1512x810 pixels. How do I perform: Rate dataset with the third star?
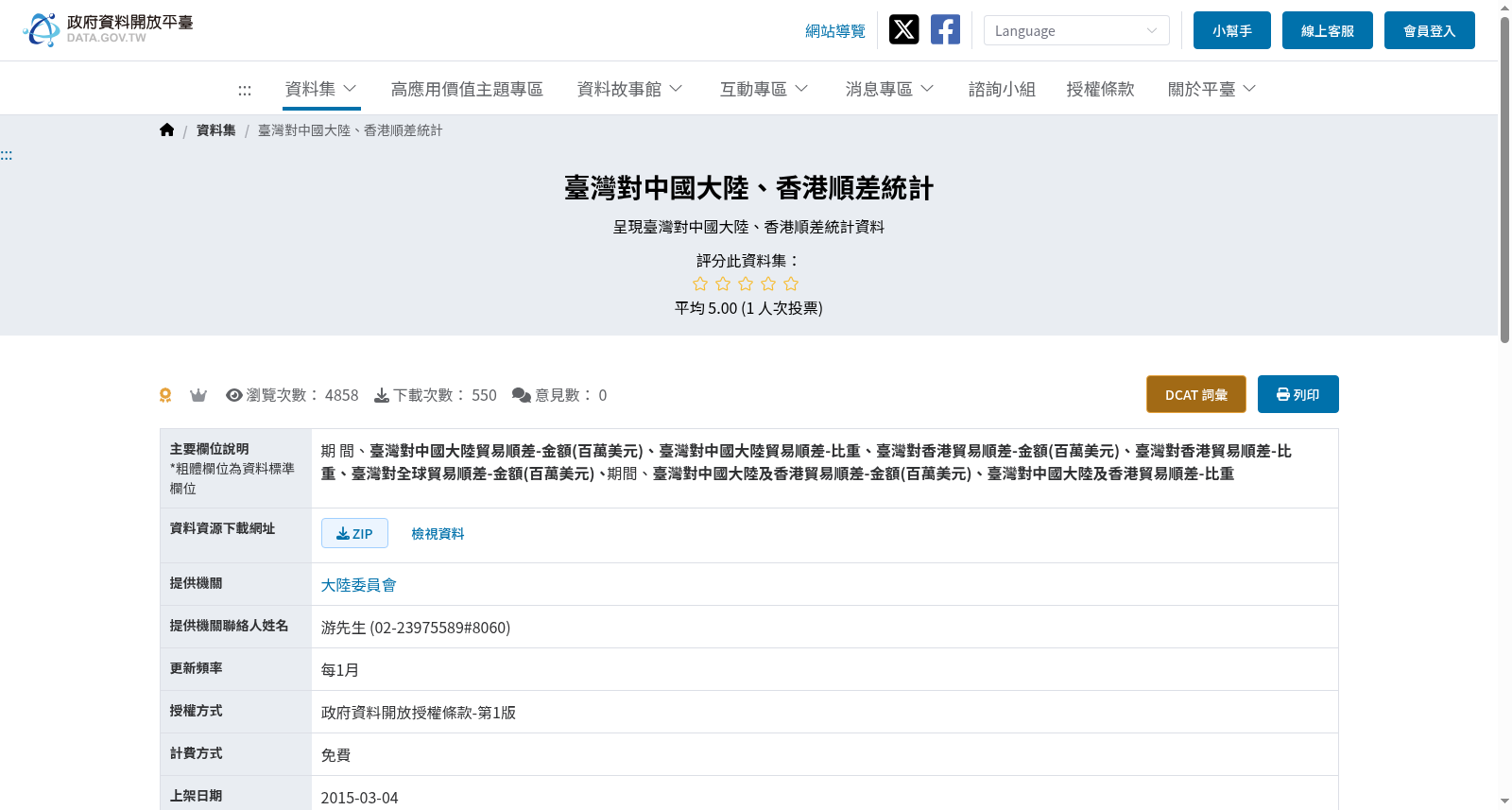coord(746,284)
